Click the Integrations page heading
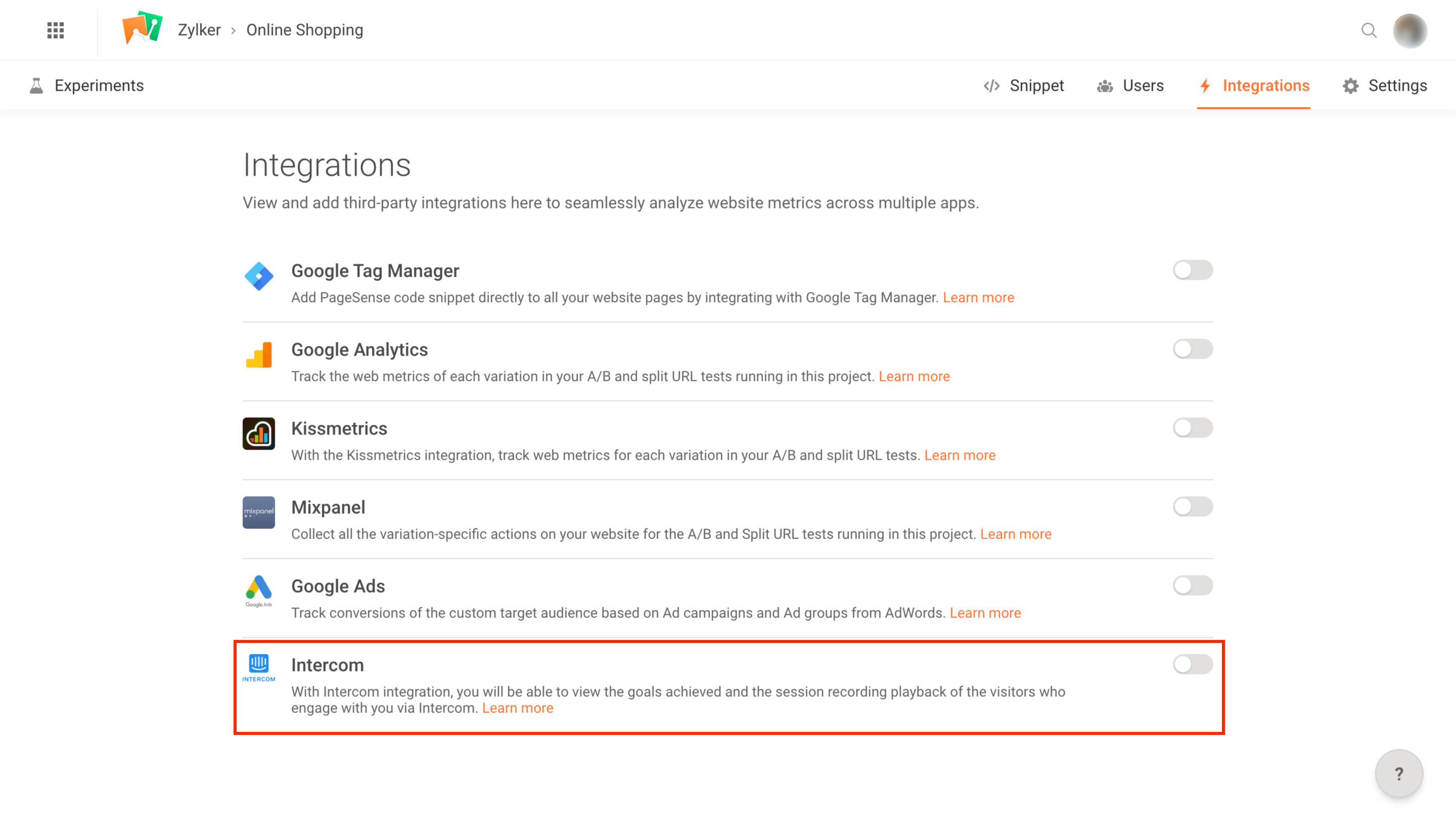Screen dimensions: 1456x830 tap(327, 165)
